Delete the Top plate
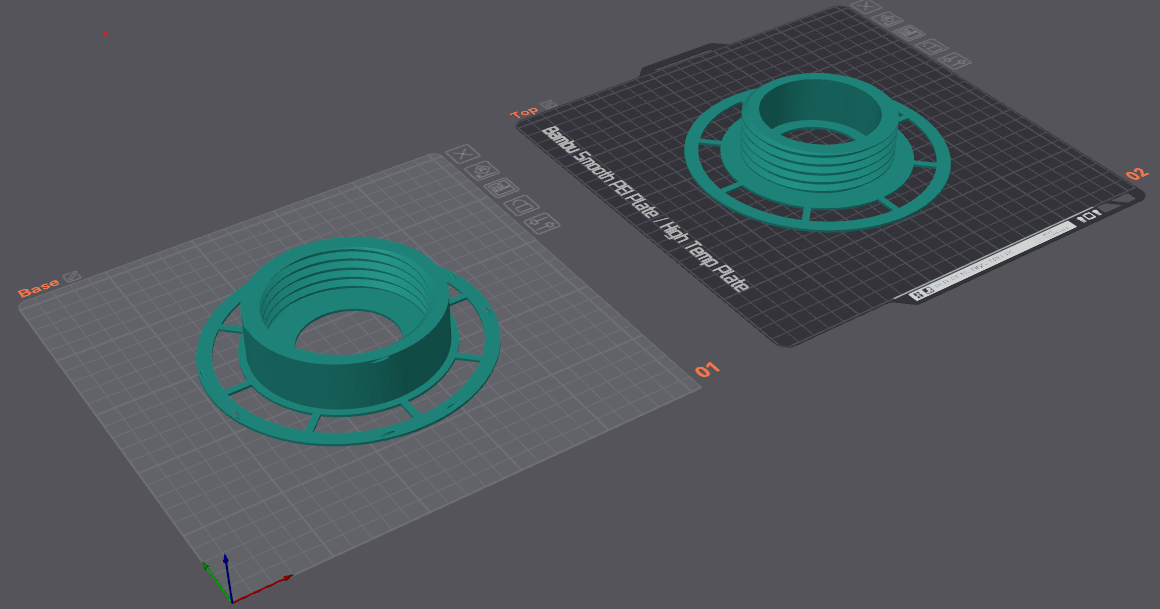The height and width of the screenshot is (609, 1160). point(866,6)
